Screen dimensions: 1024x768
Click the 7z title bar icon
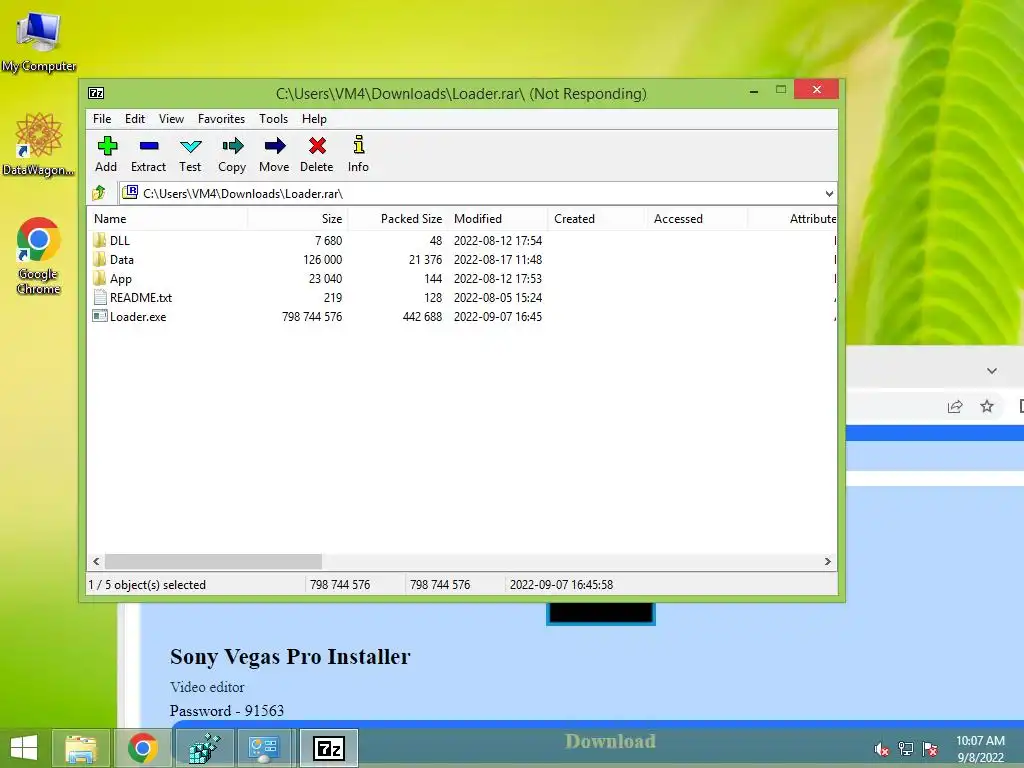tap(96, 93)
